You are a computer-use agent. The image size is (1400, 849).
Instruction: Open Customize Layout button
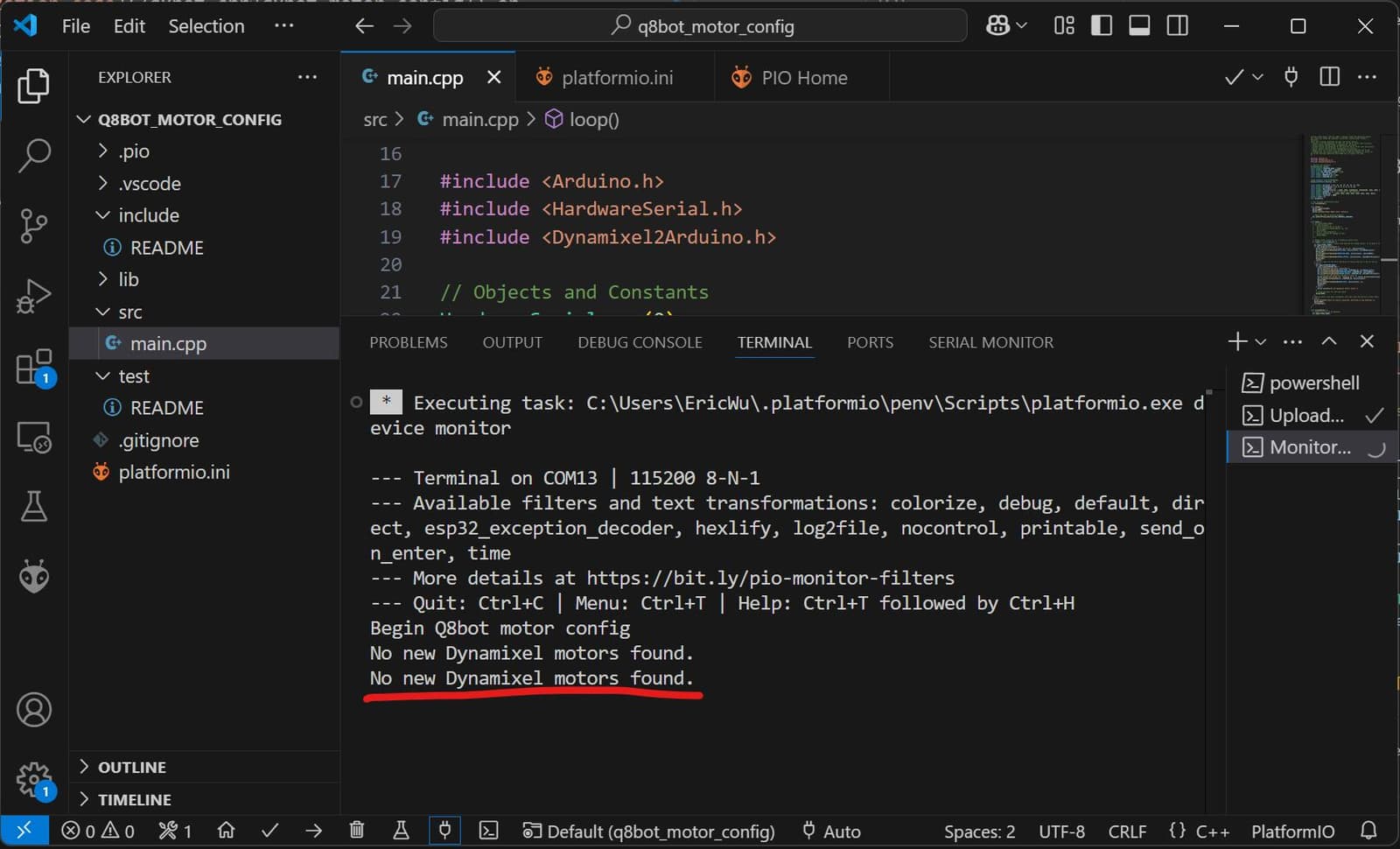coord(1064,26)
